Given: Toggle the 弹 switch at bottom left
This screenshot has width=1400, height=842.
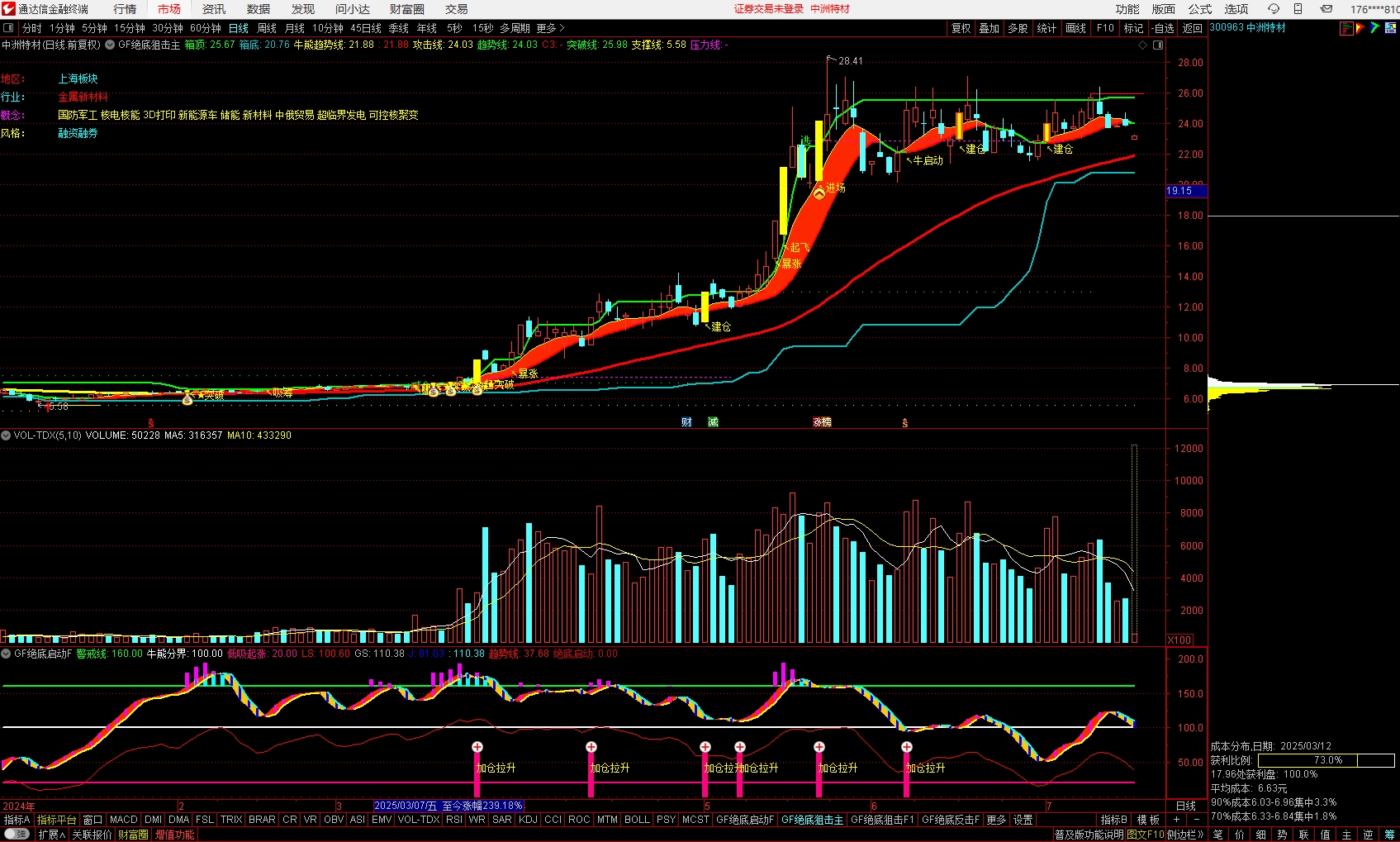Looking at the screenshot, I should point(17,835).
